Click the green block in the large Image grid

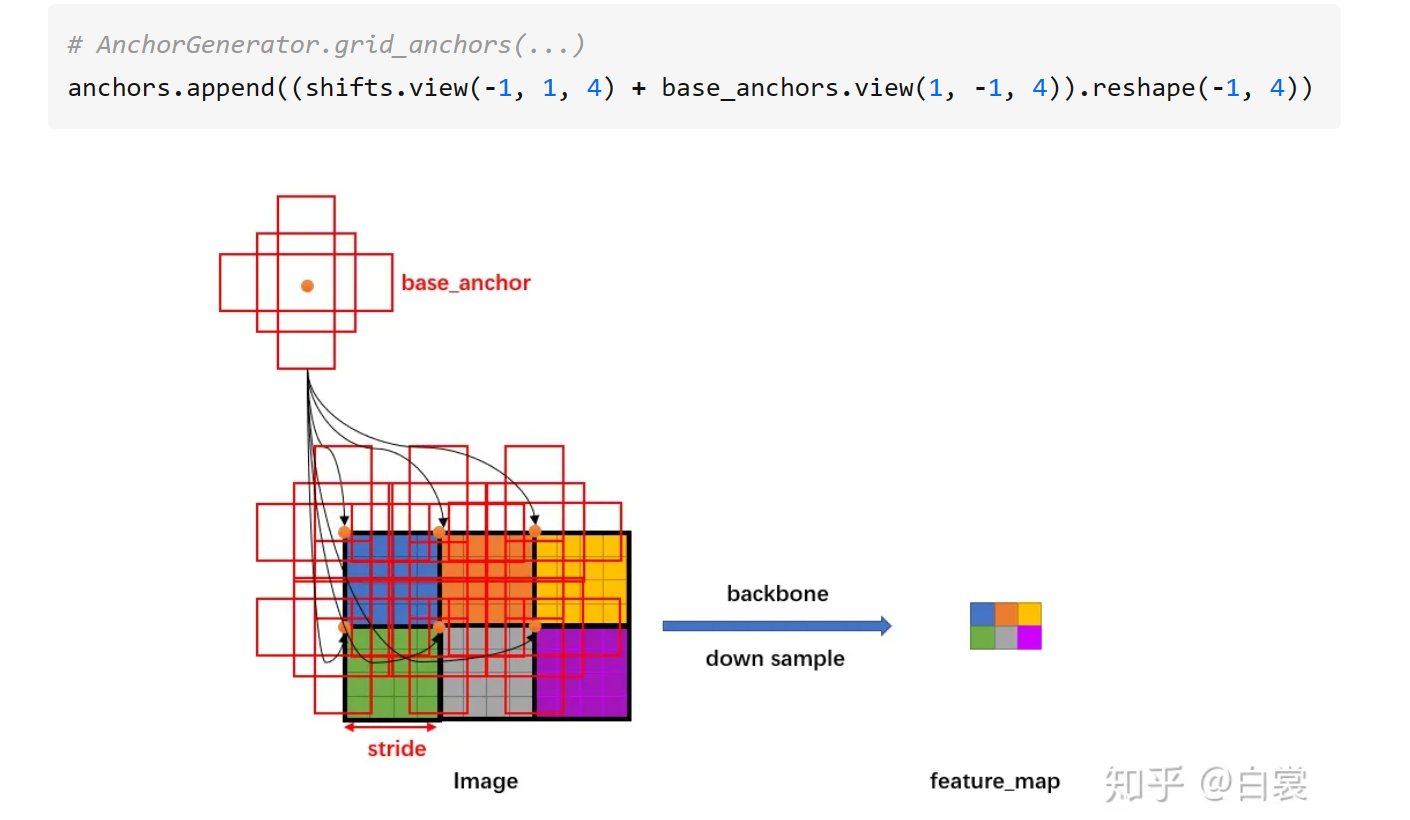tap(400, 690)
